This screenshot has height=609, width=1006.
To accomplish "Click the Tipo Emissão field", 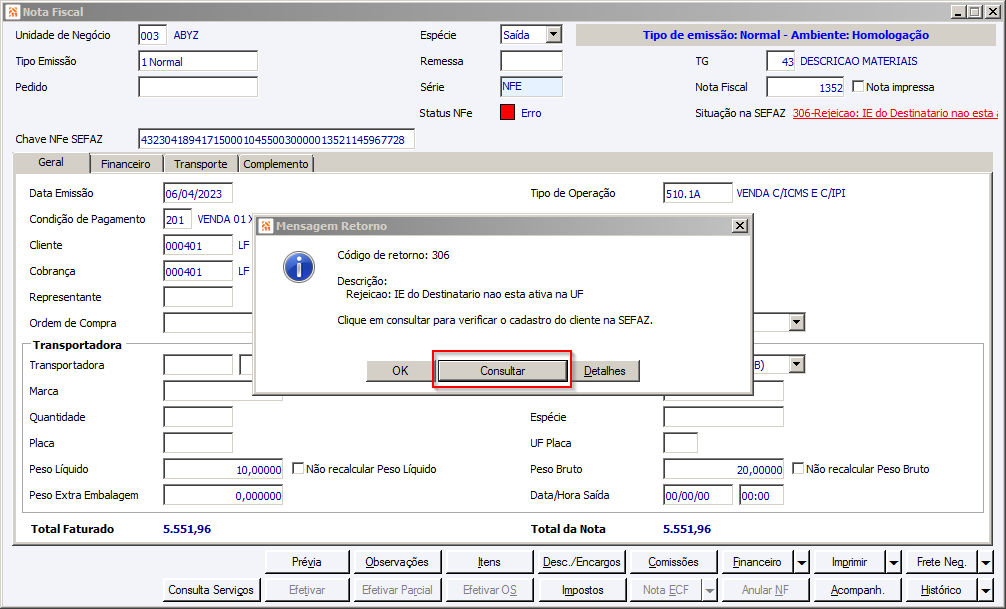I will [x=198, y=62].
